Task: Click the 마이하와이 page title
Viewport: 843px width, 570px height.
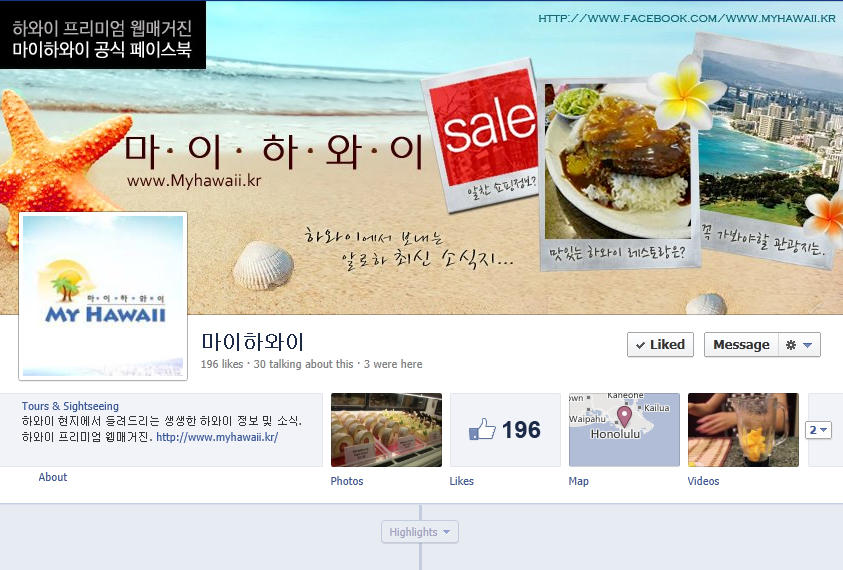Action: pos(253,342)
